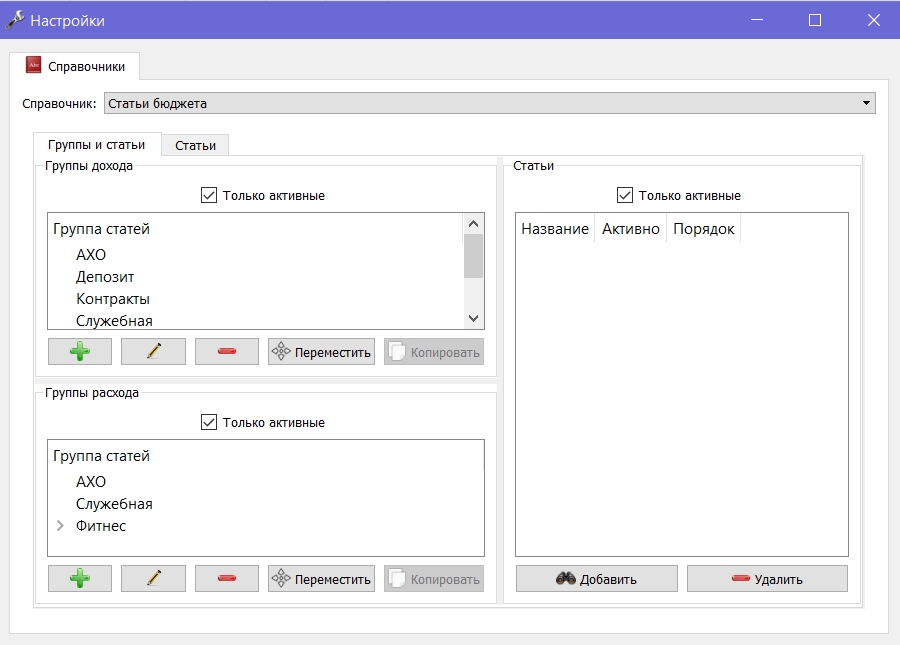This screenshot has width=900, height=645.
Task: Toggle Только активные for income groups
Action: click(x=209, y=195)
